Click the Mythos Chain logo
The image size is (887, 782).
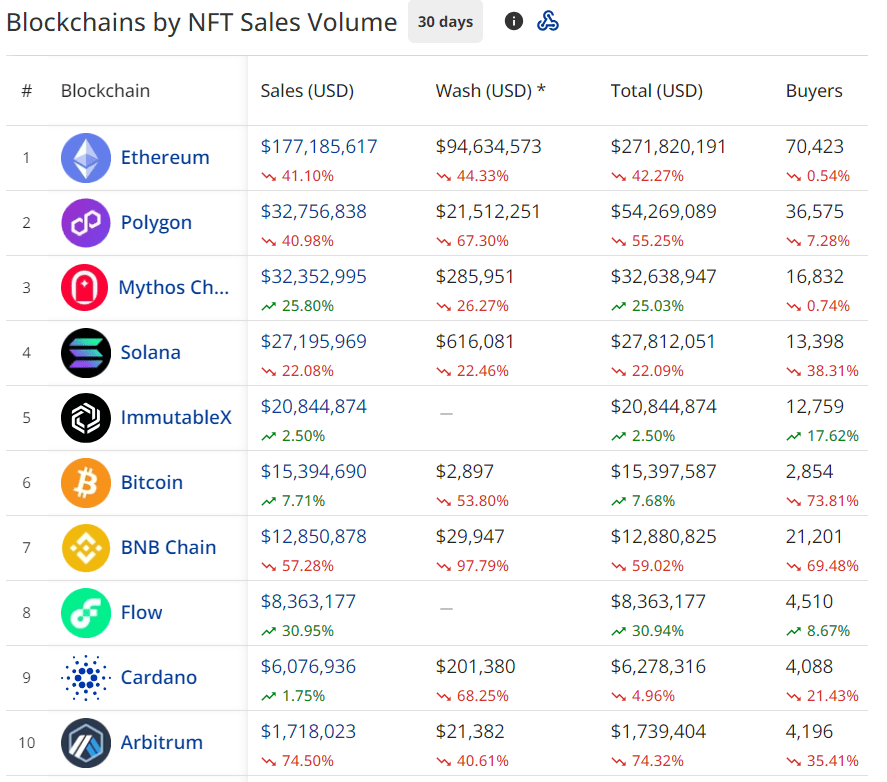tap(85, 288)
